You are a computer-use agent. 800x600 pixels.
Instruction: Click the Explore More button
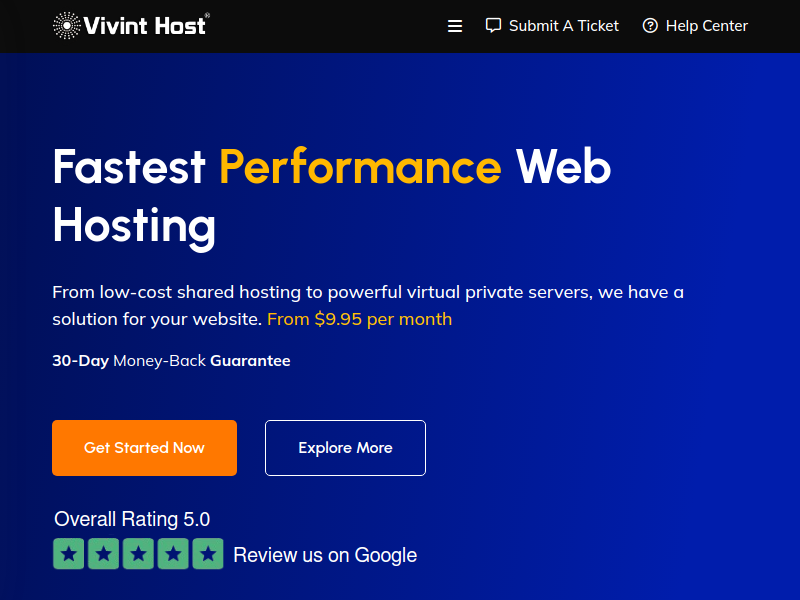pyautogui.click(x=345, y=448)
